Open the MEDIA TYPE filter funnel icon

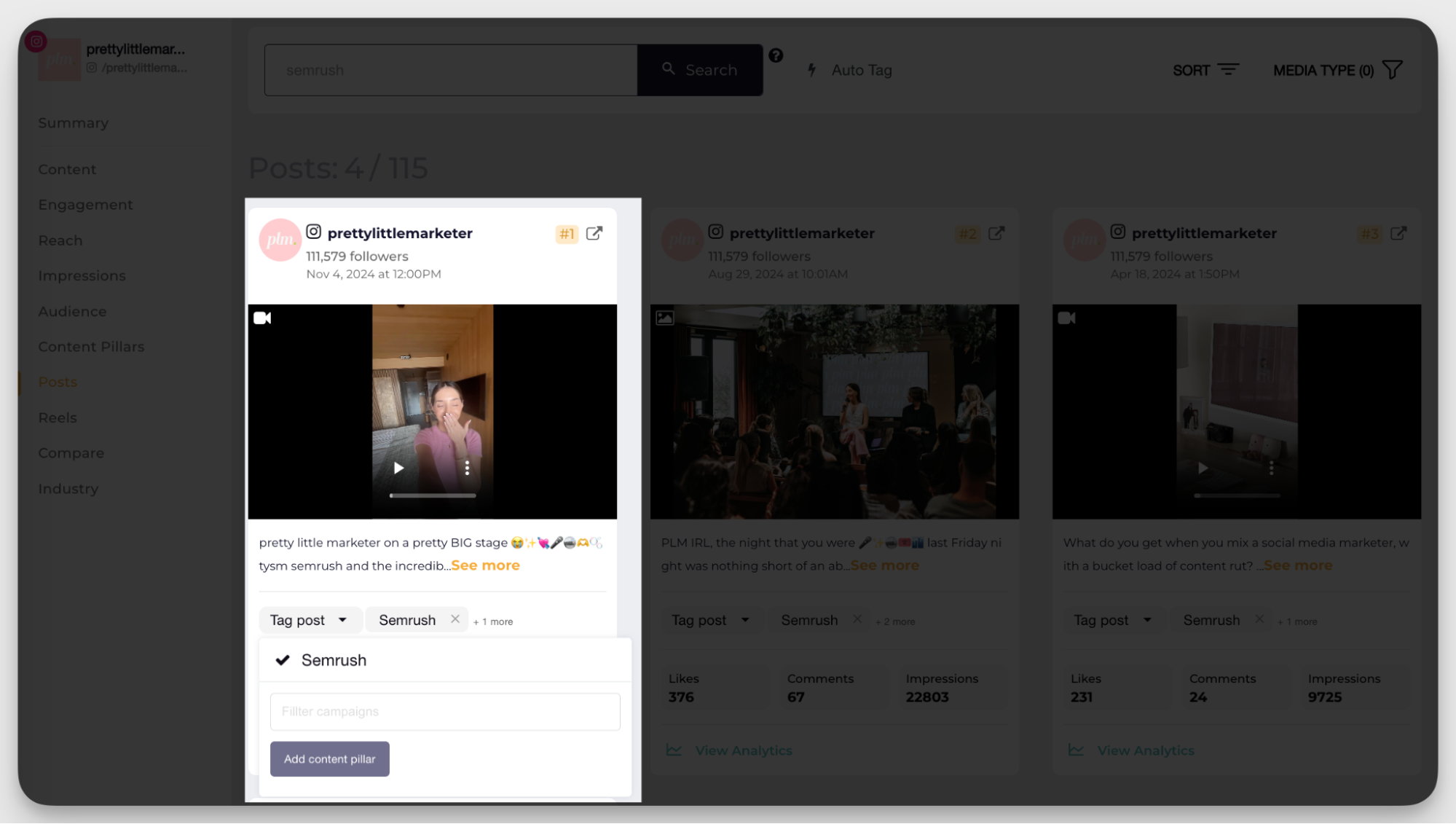point(1392,69)
